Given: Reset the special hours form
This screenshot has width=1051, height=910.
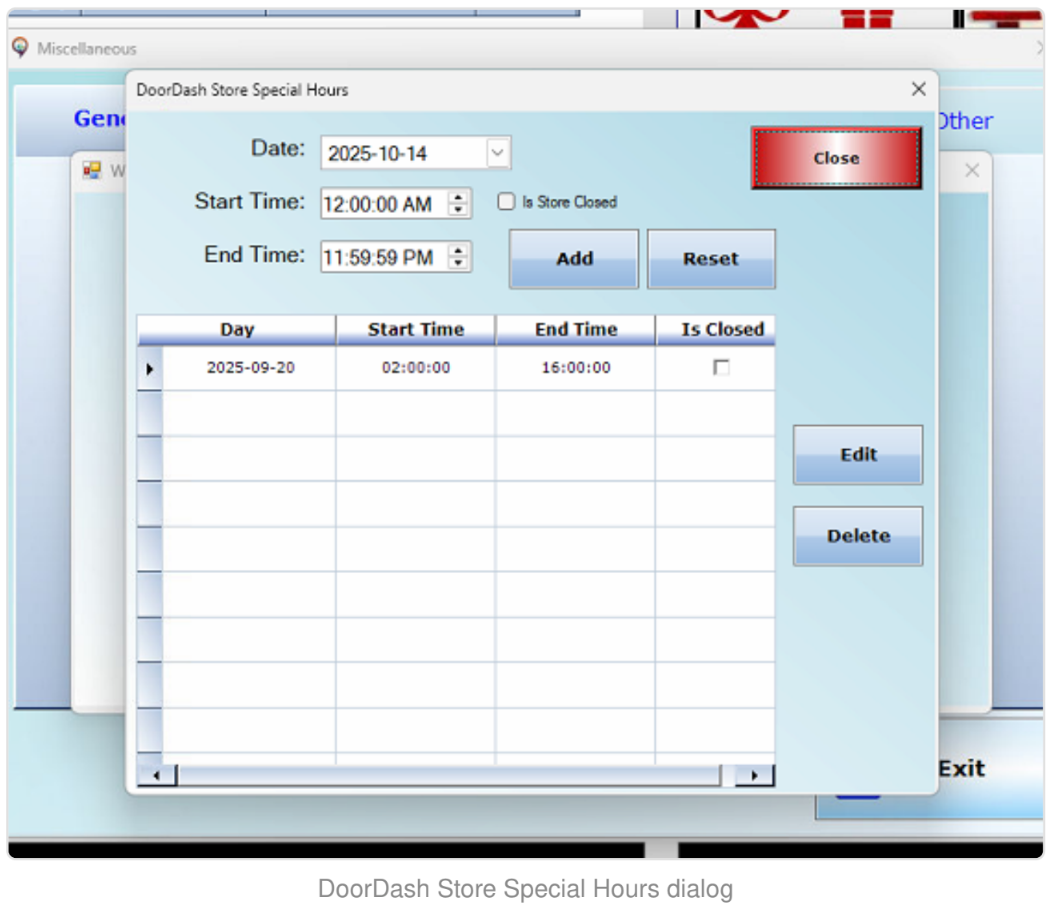Looking at the screenshot, I should pyautogui.click(x=711, y=259).
